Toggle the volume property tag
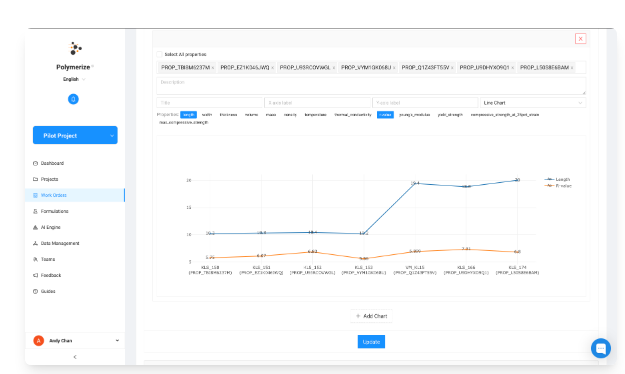Screen dimensions: 625x374 [252, 115]
